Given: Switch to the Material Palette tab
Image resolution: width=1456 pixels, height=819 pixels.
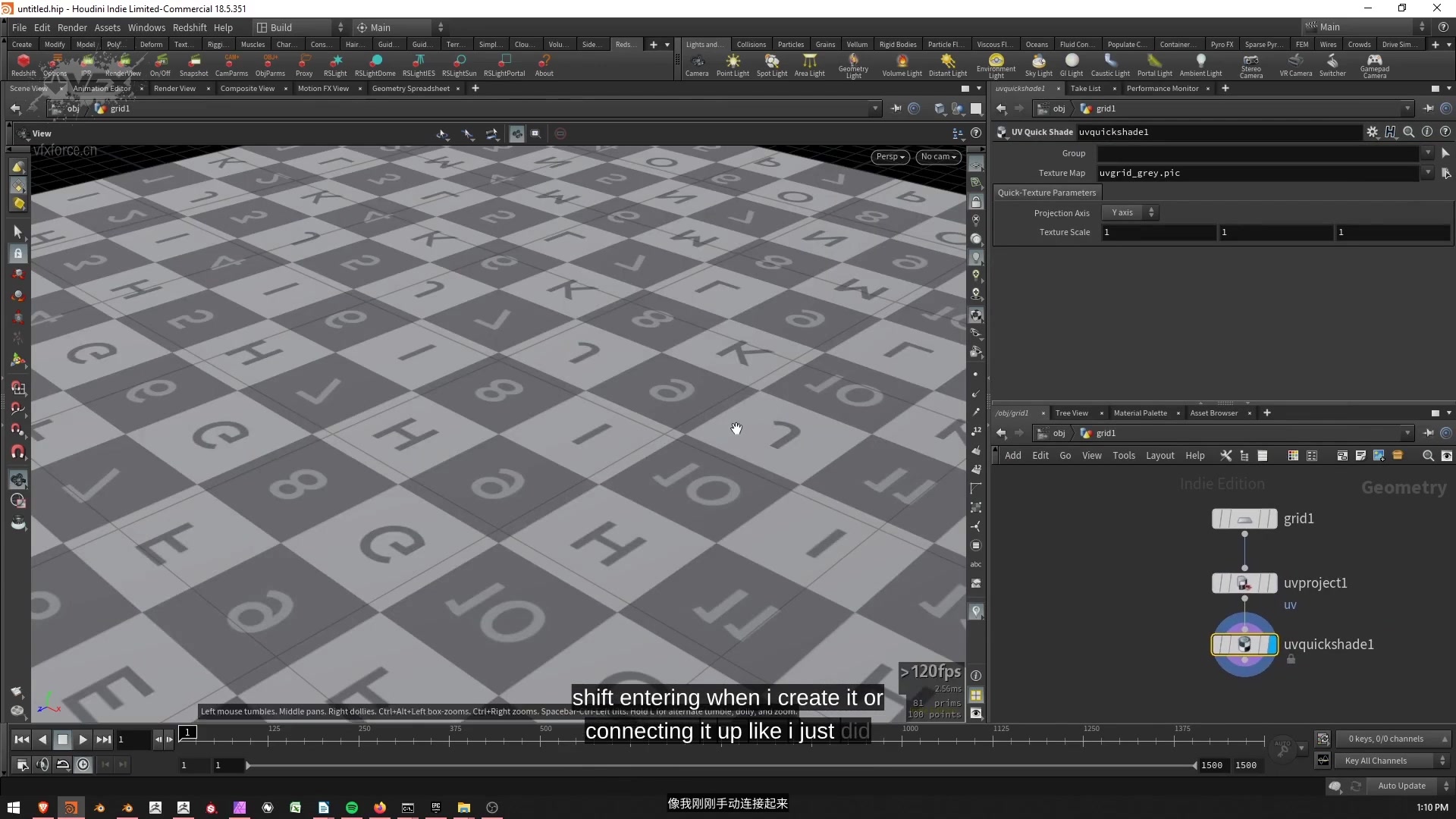Looking at the screenshot, I should tap(1141, 413).
